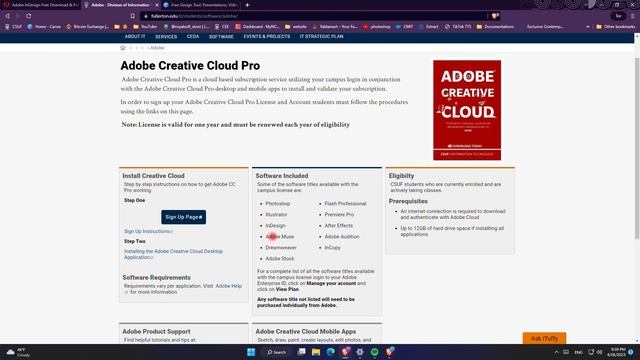
Task: Open Installing the Adobe Creative Cloud Desktop Application link
Action: 173,254
